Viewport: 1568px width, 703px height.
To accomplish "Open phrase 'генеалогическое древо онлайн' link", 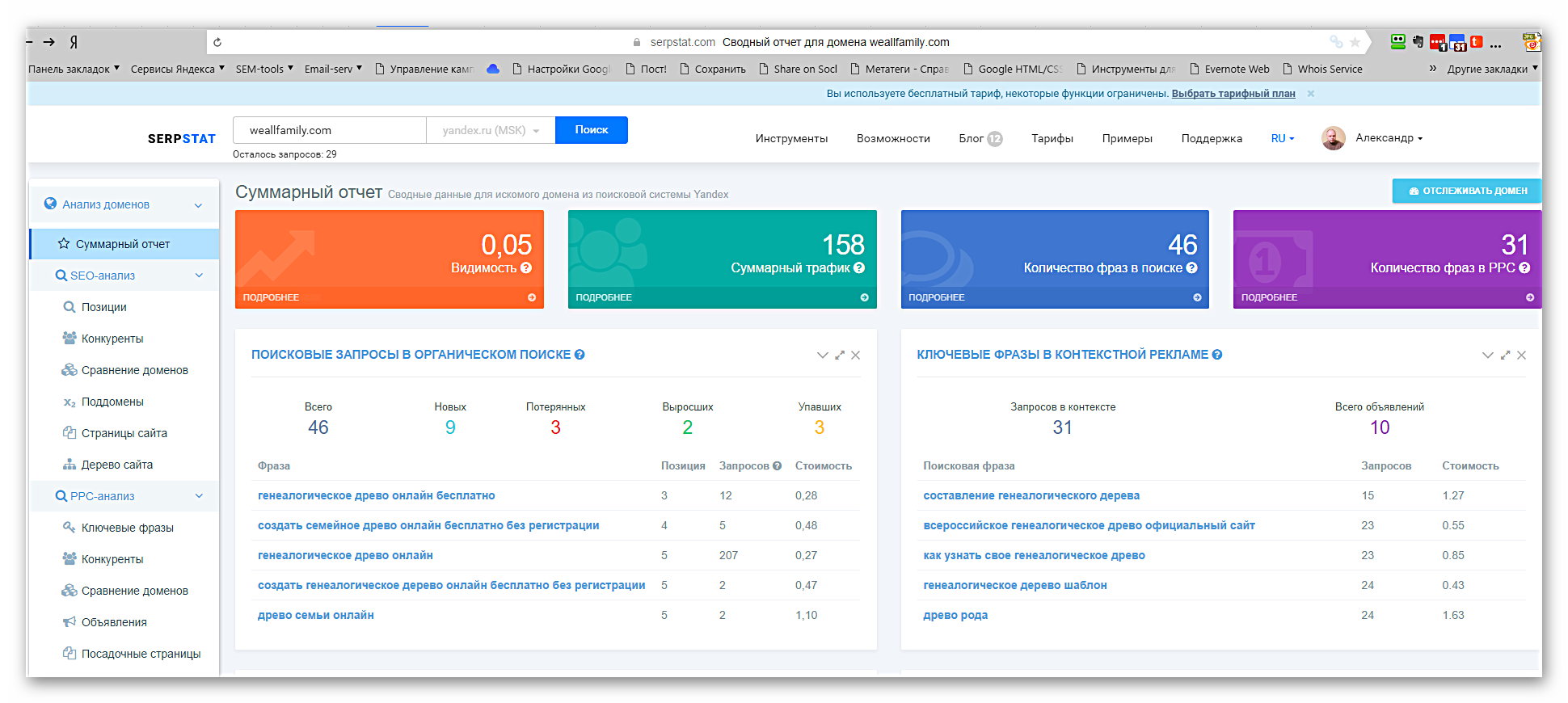I will click(345, 555).
